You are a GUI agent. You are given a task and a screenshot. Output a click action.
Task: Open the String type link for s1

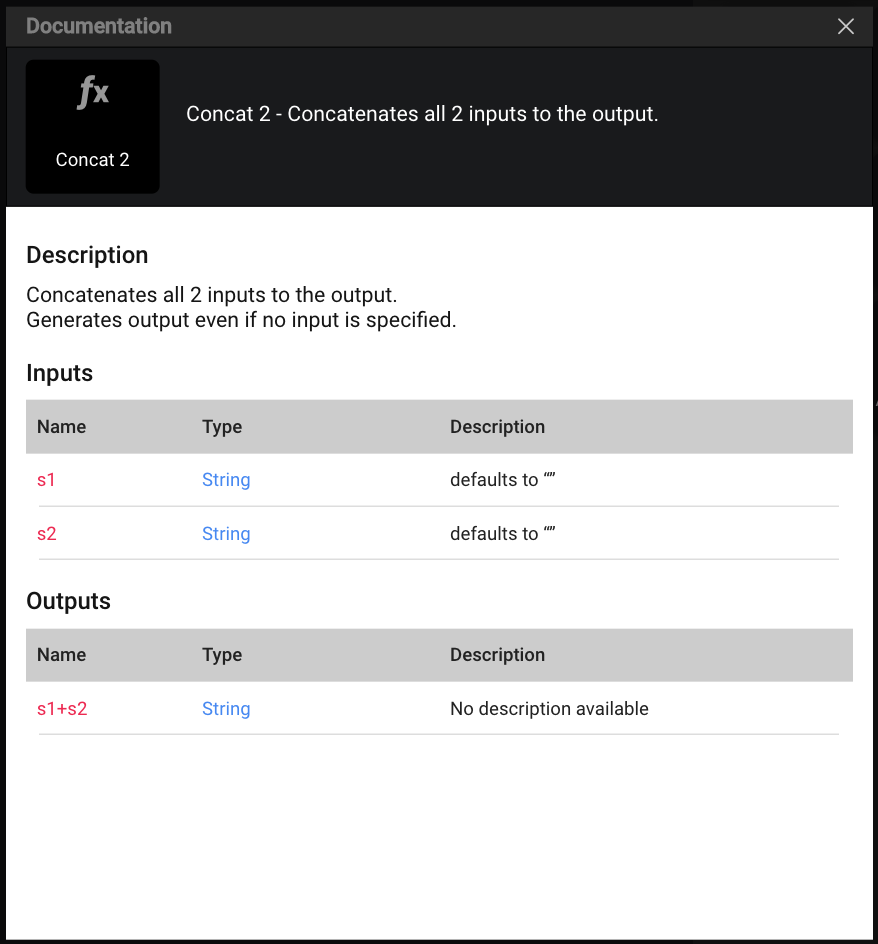tap(226, 480)
